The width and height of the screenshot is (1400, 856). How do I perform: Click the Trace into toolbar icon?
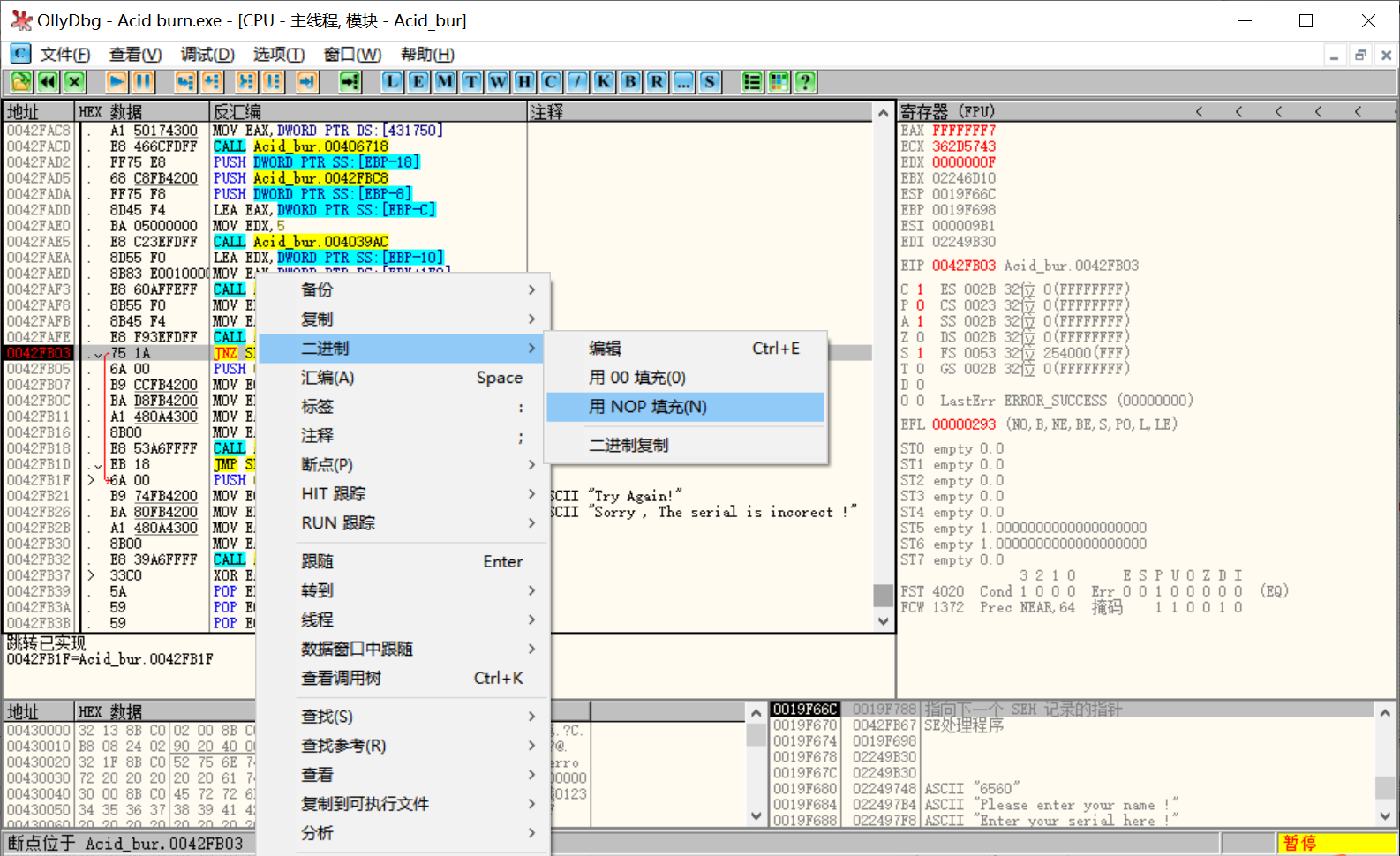pos(246,82)
